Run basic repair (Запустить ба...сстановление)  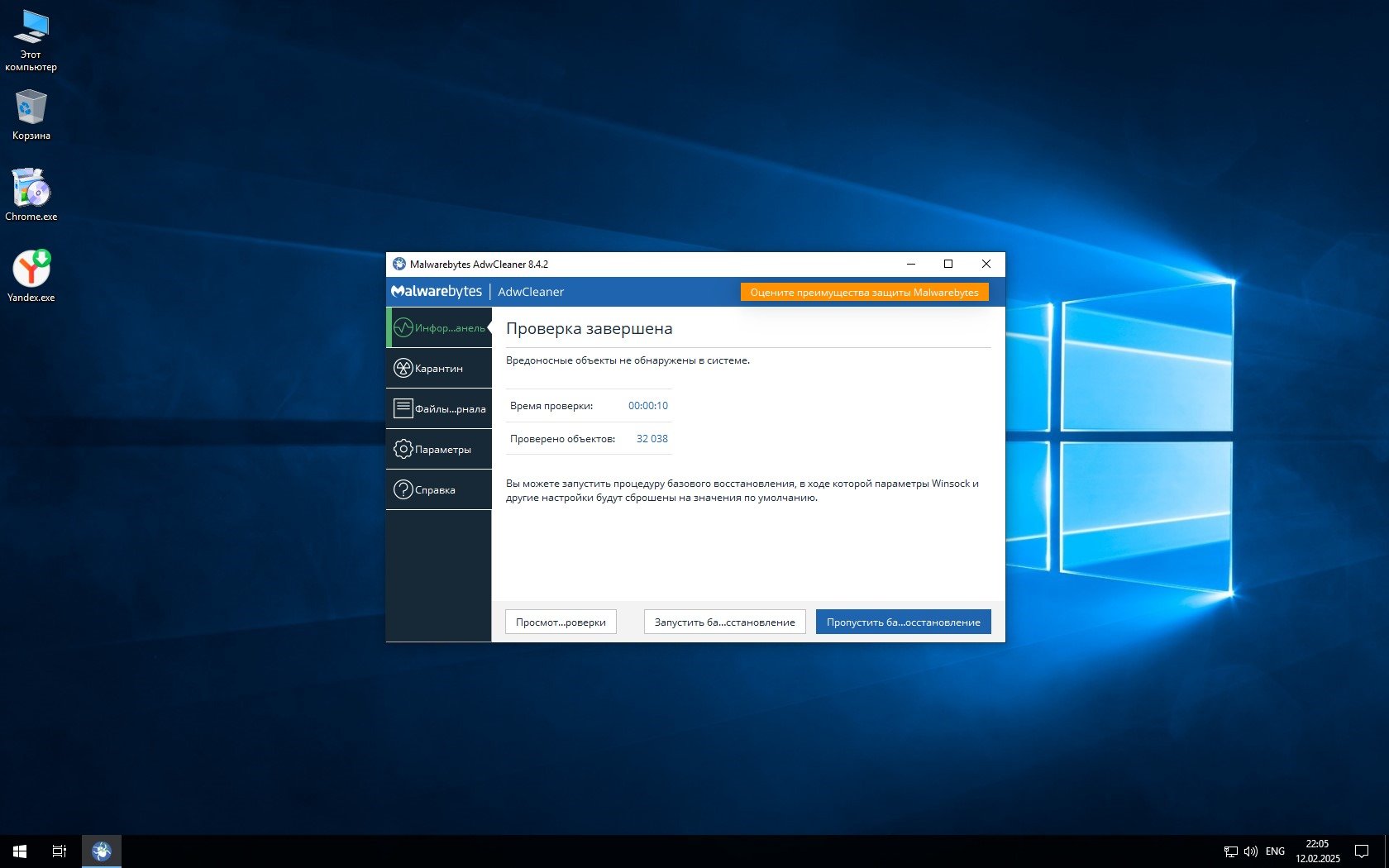coord(724,622)
